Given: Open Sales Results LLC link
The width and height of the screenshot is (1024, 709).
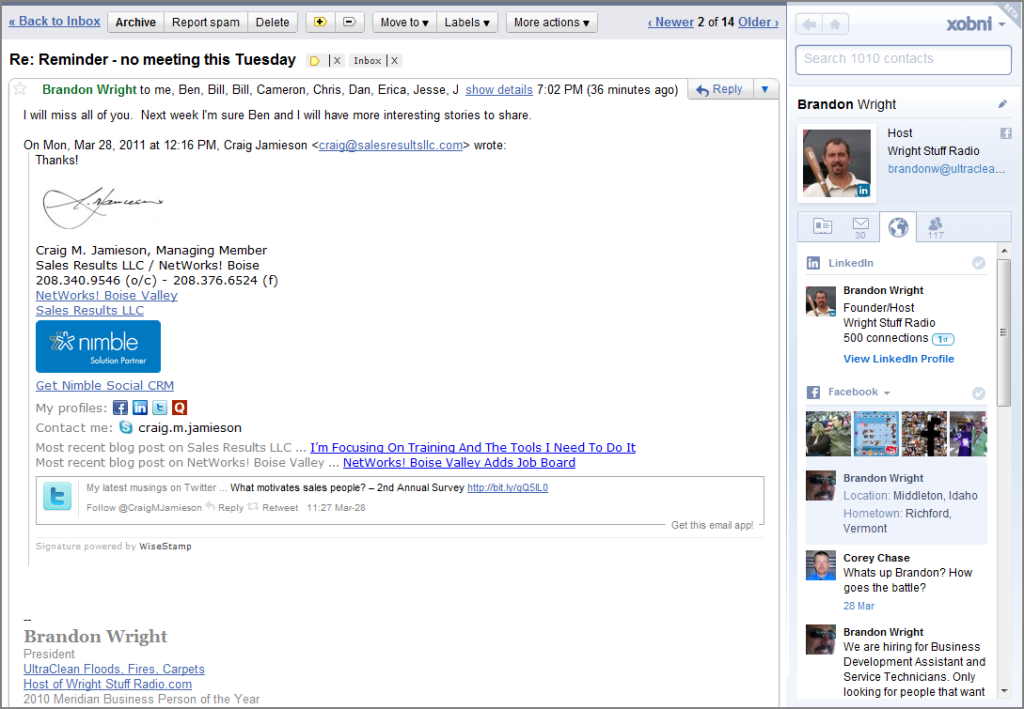Looking at the screenshot, I should pyautogui.click(x=89, y=311).
